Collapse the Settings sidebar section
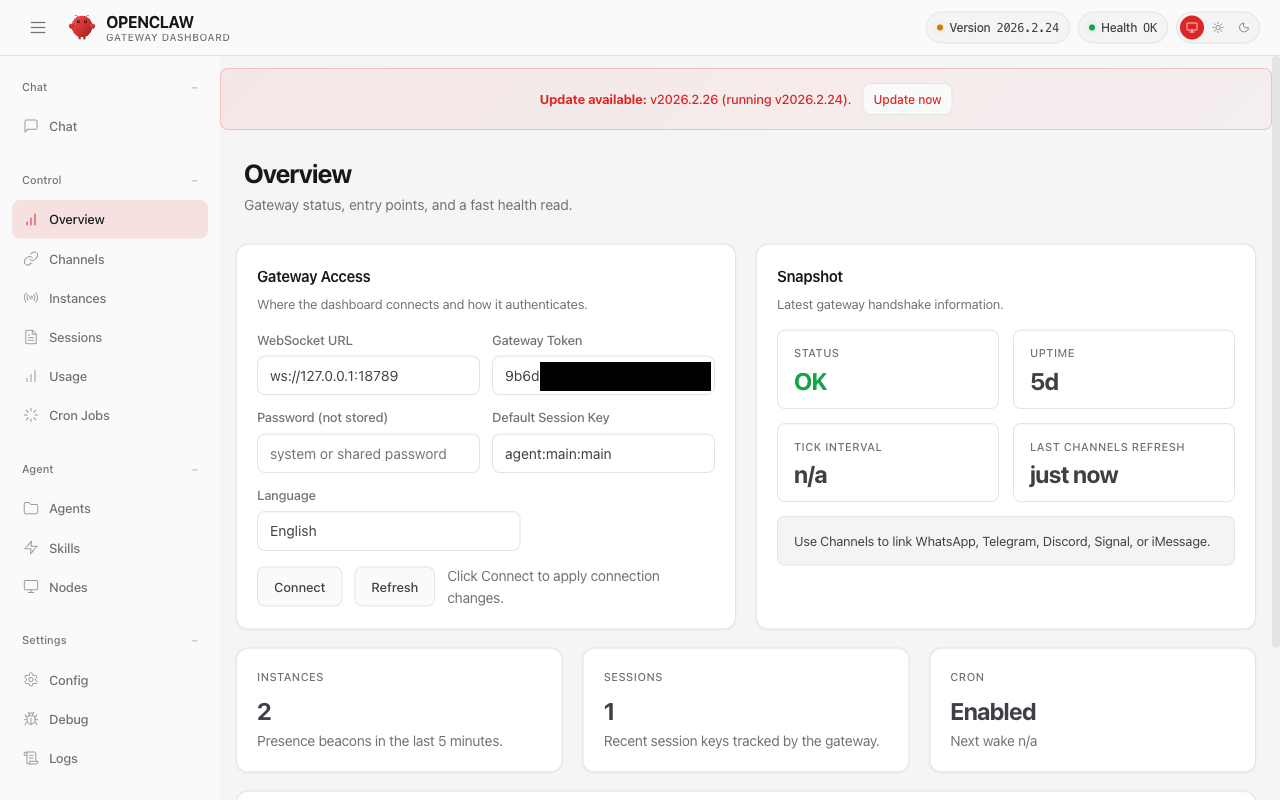This screenshot has height=800, width=1280. (x=194, y=640)
